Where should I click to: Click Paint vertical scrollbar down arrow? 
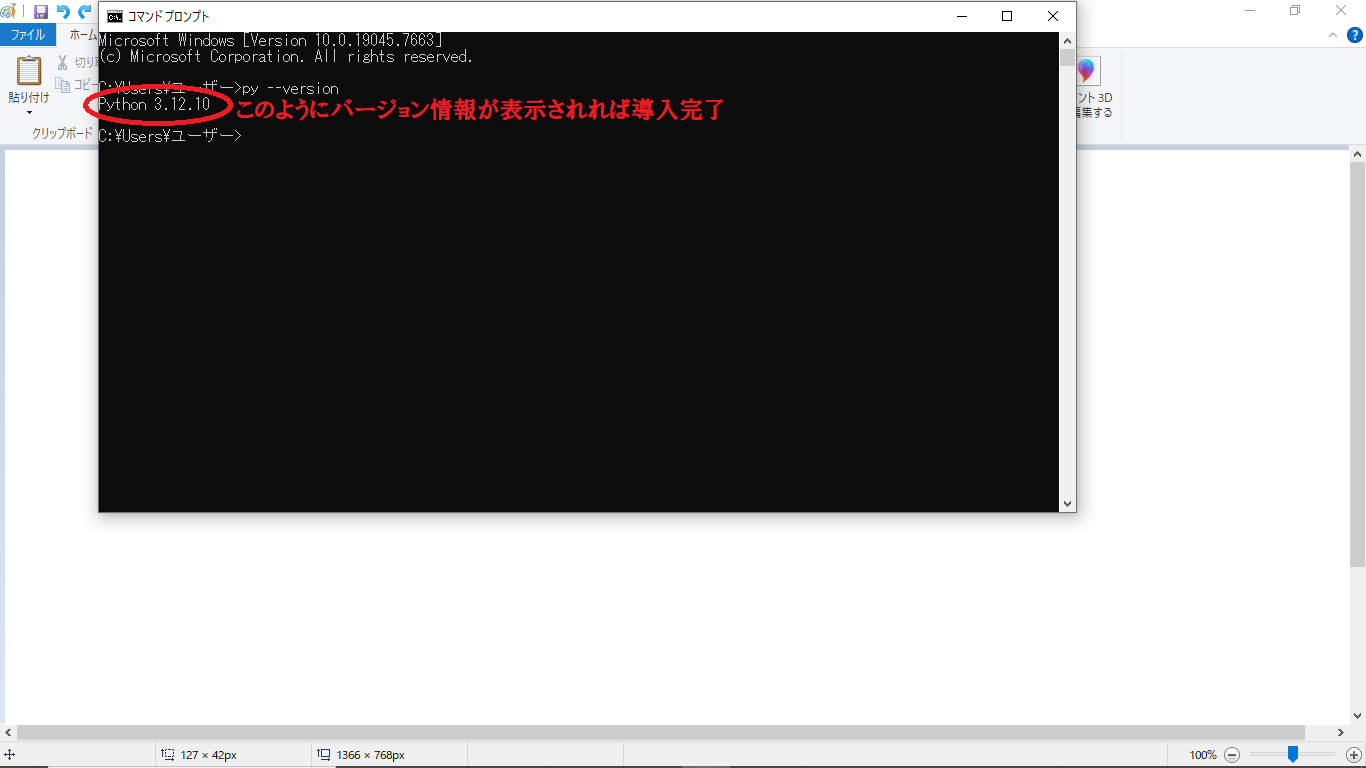(1358, 716)
